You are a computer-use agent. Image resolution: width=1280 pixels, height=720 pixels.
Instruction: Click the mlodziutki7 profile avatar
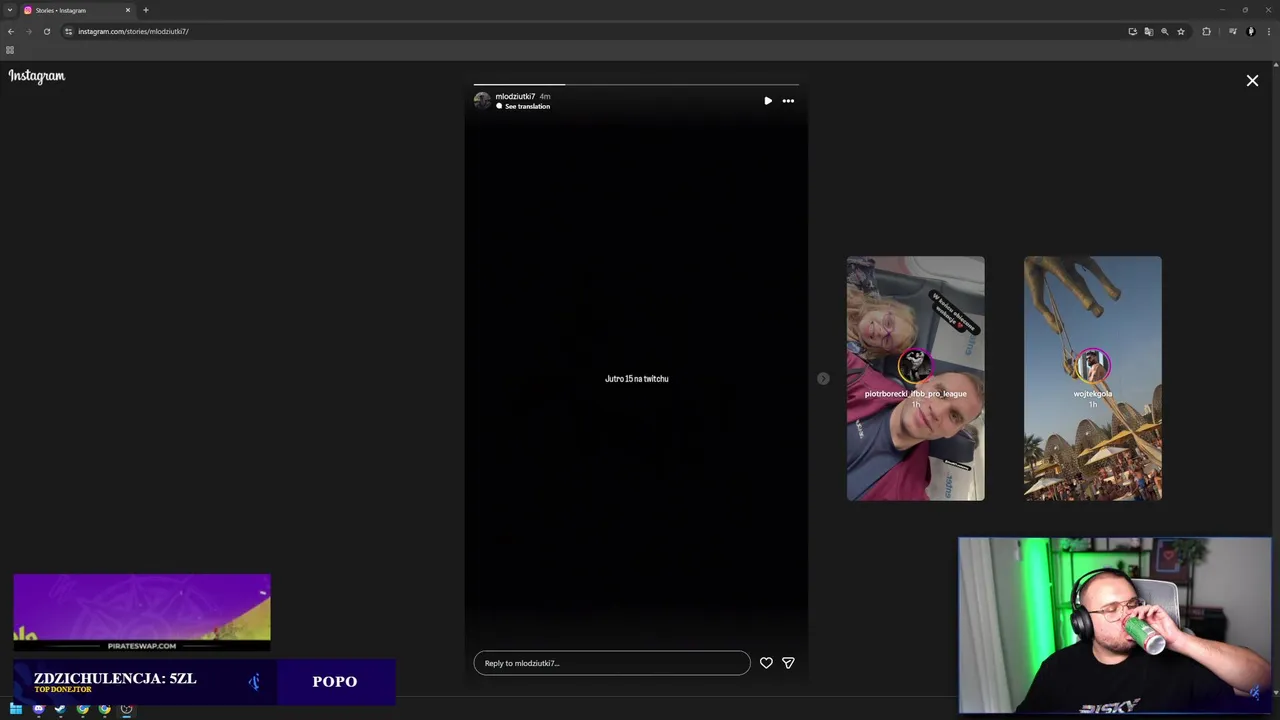point(483,101)
